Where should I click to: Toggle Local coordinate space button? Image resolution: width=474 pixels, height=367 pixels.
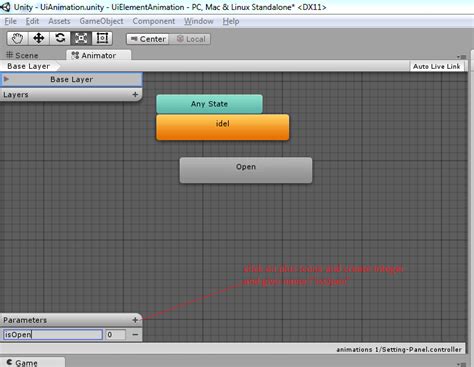(x=190, y=39)
